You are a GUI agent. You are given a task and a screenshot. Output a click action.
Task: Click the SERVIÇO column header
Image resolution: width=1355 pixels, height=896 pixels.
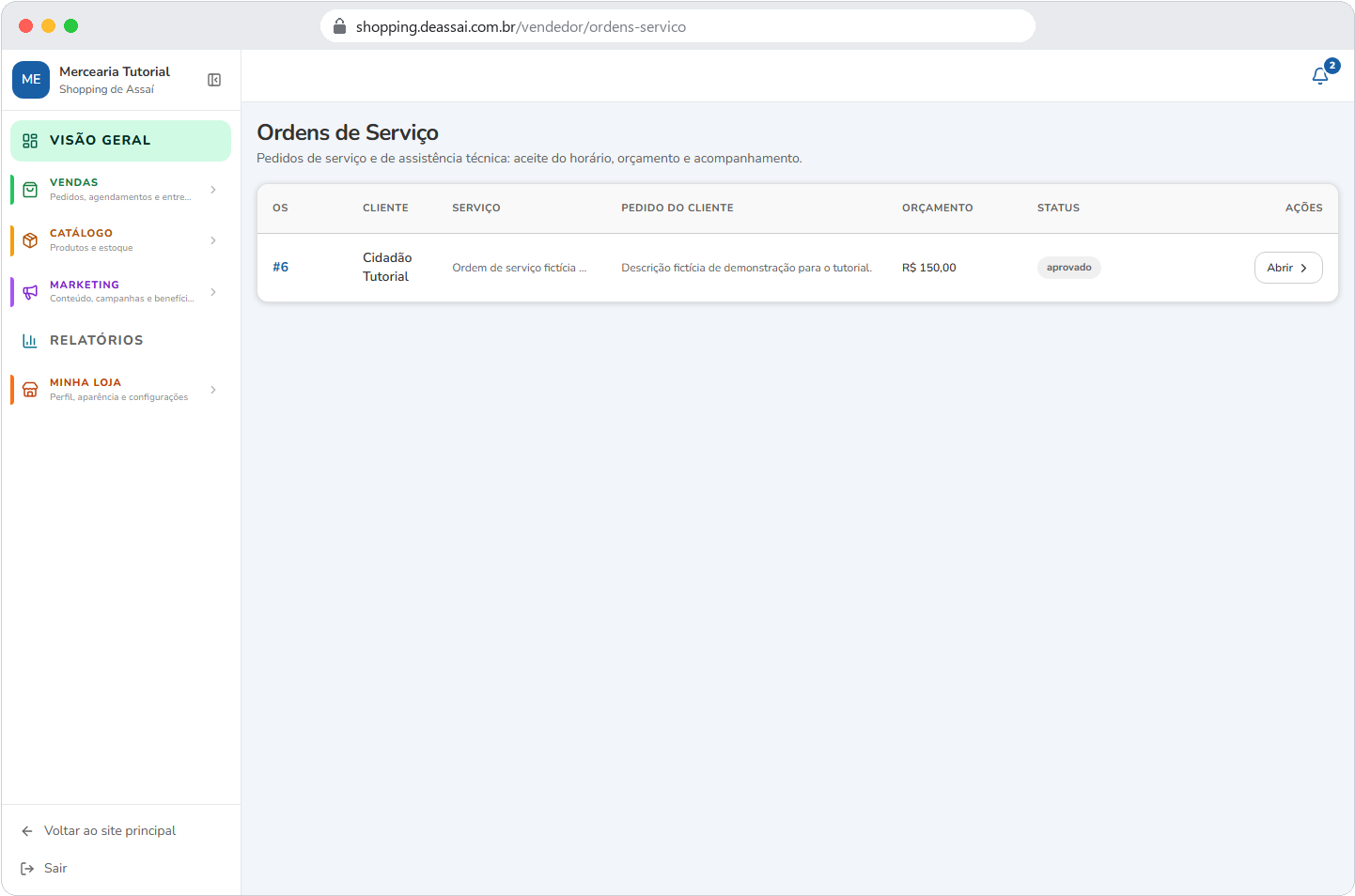pos(476,208)
